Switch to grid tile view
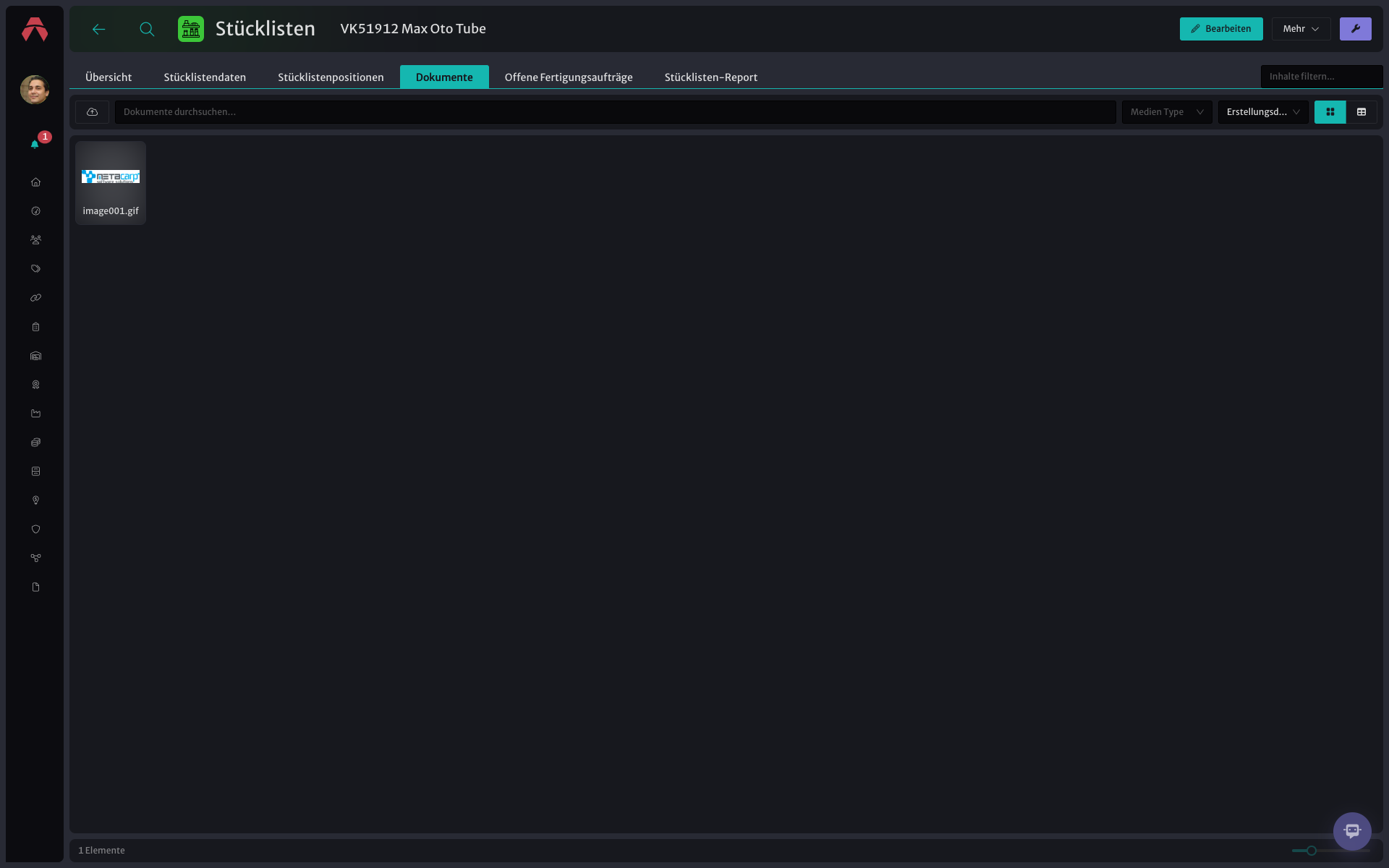The image size is (1389, 868). click(x=1330, y=112)
